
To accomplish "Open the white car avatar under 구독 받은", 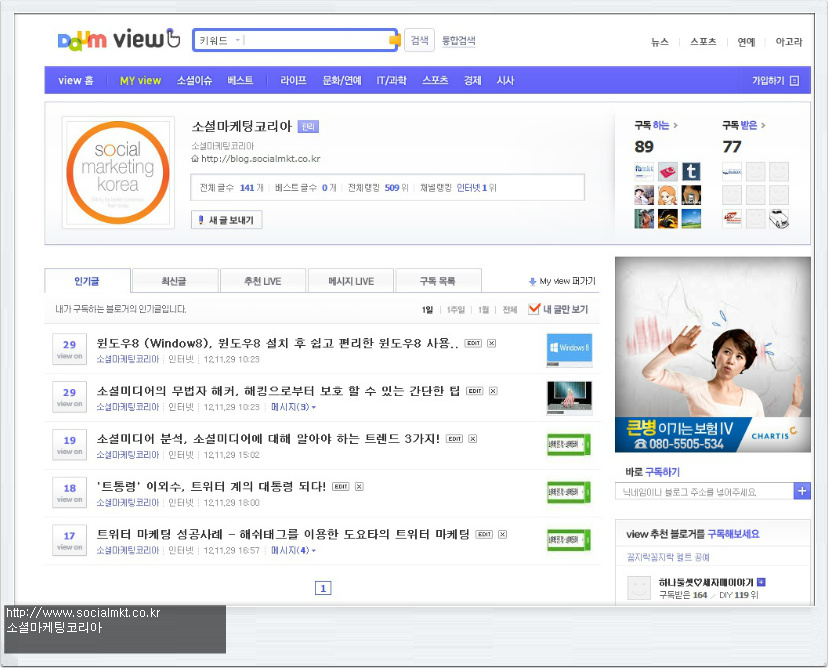I will coord(779,219).
